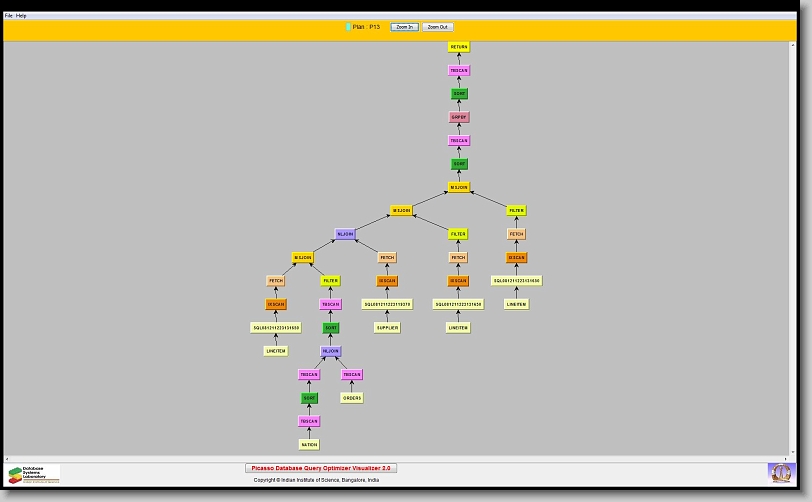Open the Help menu
Image resolution: width=812 pixels, height=502 pixels.
click(21, 16)
